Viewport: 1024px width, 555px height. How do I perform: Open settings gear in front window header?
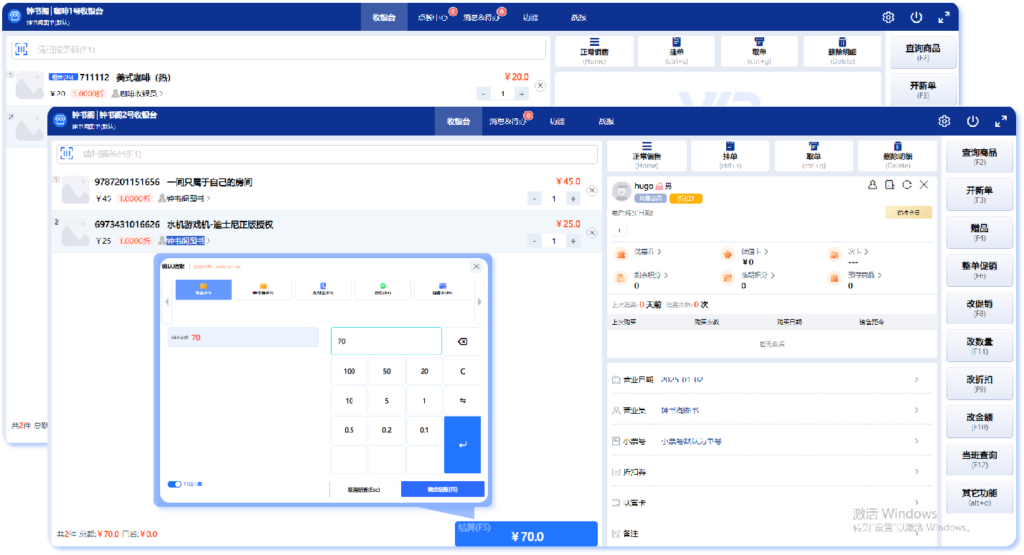[943, 121]
